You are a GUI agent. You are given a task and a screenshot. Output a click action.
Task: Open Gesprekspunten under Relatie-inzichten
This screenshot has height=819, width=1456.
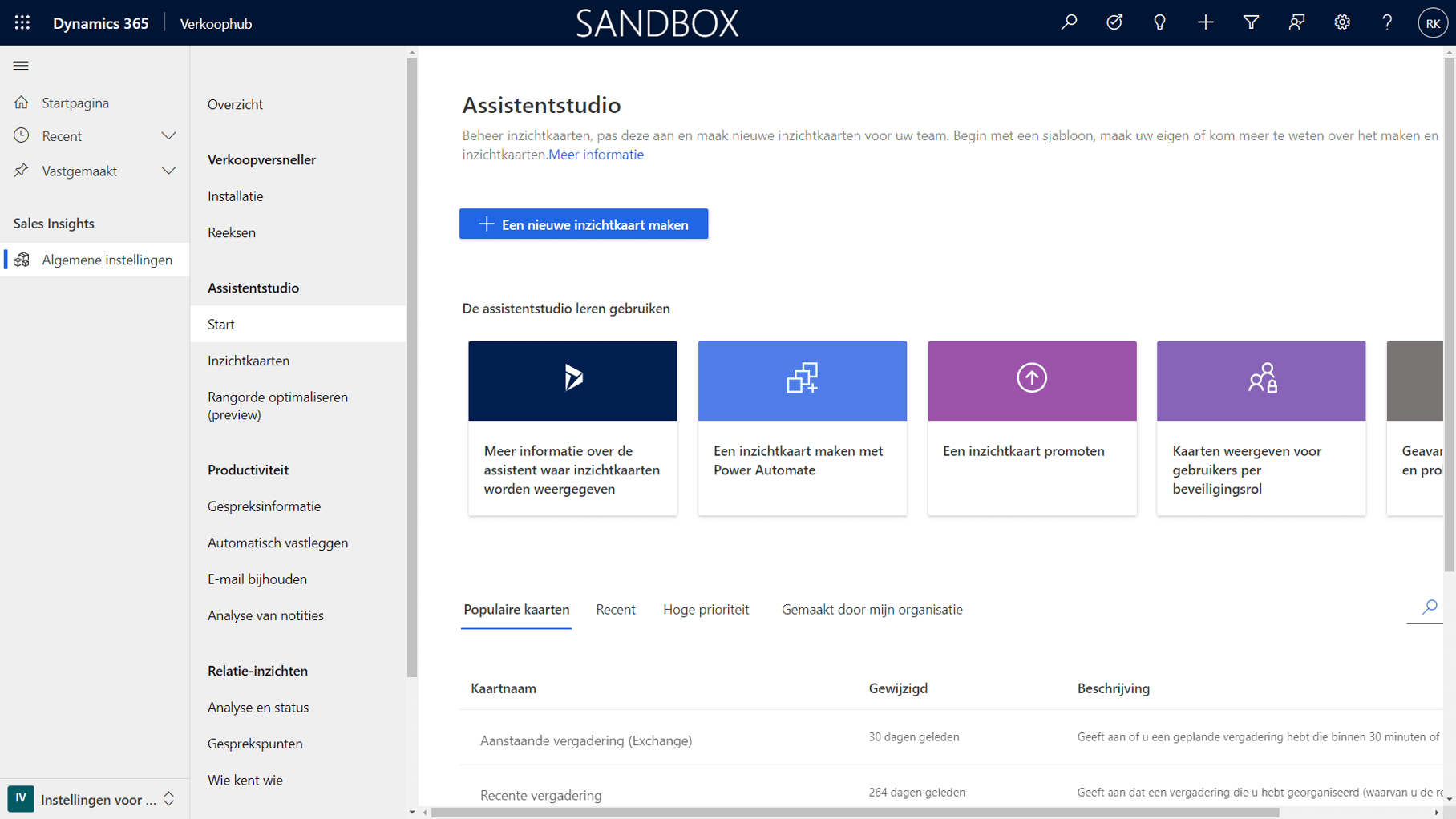point(255,744)
